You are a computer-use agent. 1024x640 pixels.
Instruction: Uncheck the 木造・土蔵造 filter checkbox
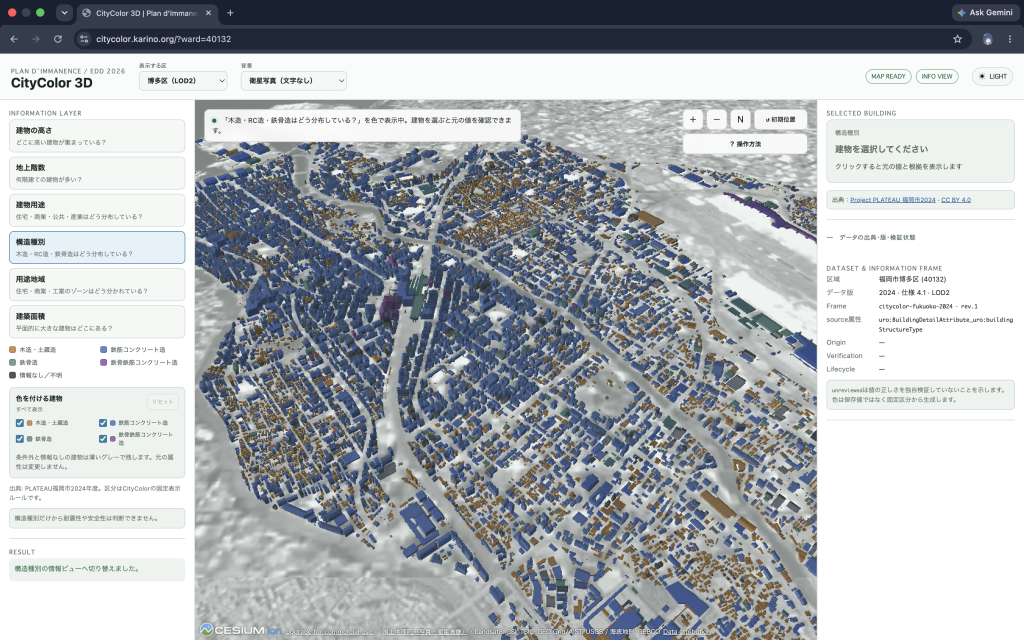coord(20,423)
